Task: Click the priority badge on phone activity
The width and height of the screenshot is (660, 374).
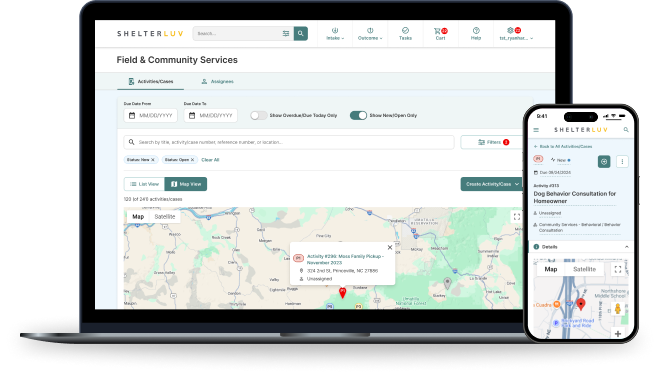Action: (538, 159)
